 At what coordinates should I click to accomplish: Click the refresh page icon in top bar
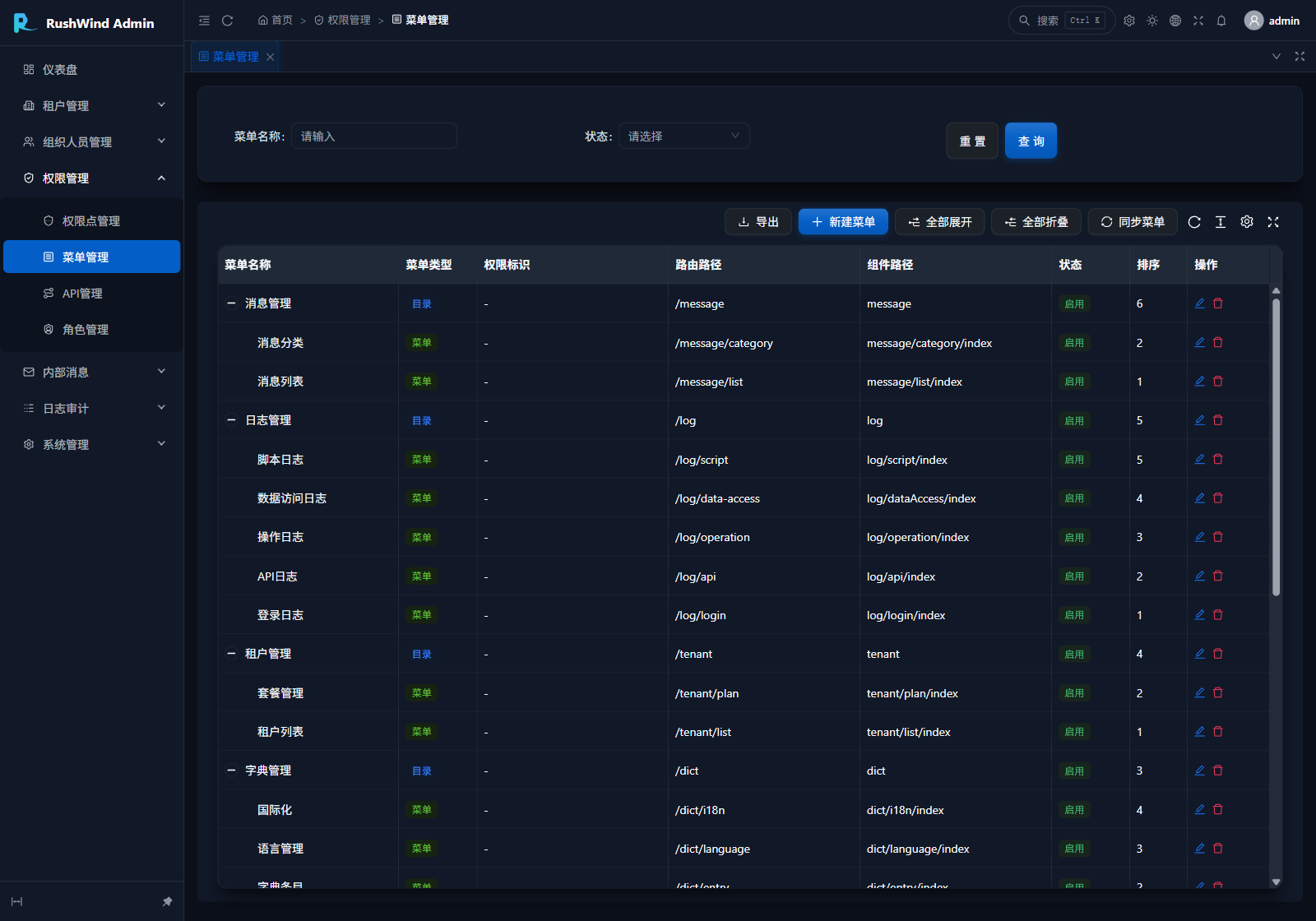228,21
